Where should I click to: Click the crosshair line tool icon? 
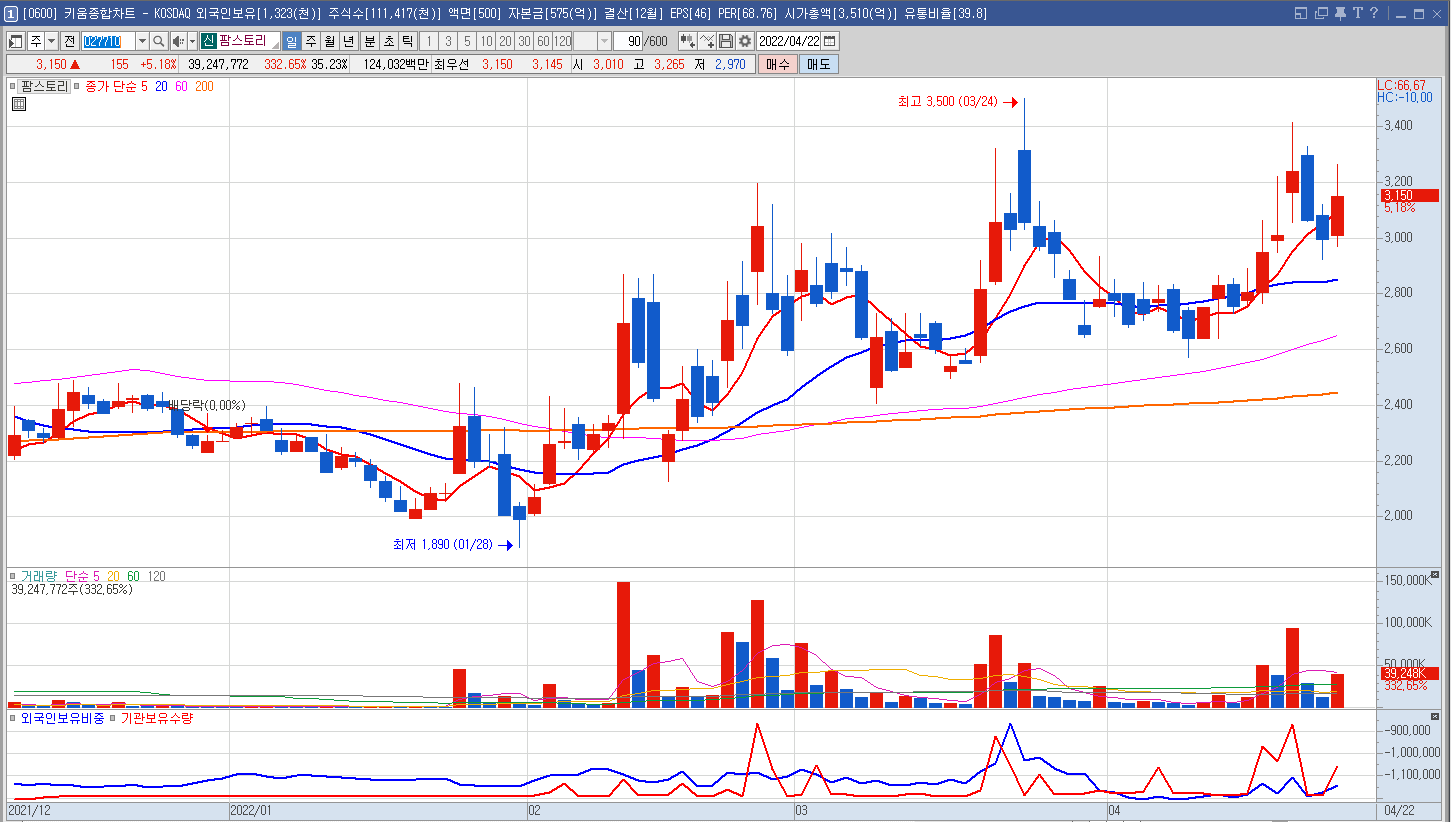pyautogui.click(x=708, y=41)
